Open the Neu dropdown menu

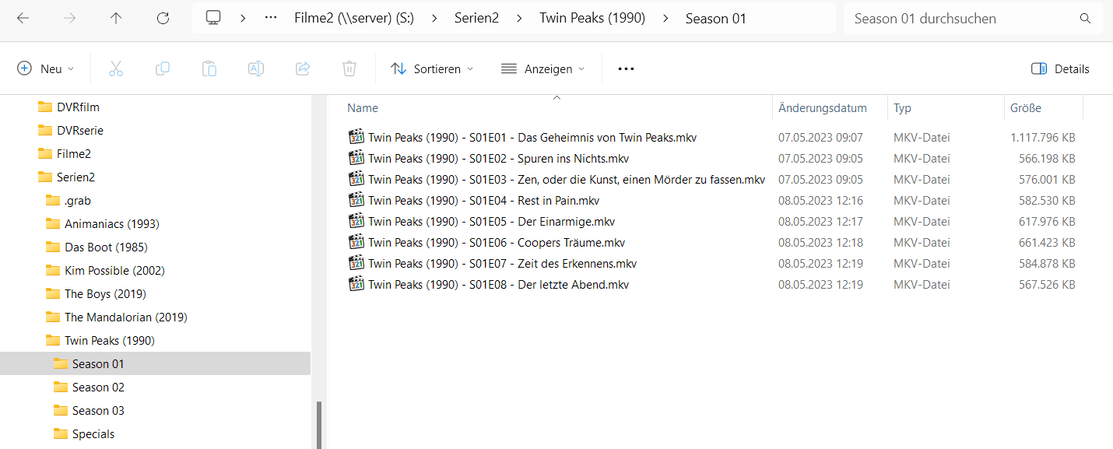click(x=46, y=69)
